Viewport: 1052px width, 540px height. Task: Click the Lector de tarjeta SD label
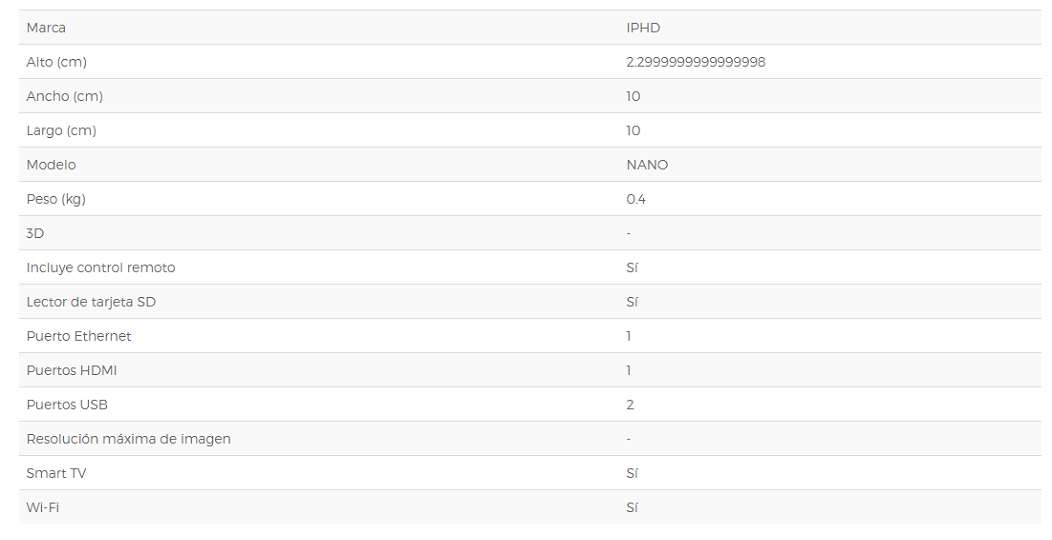91,302
